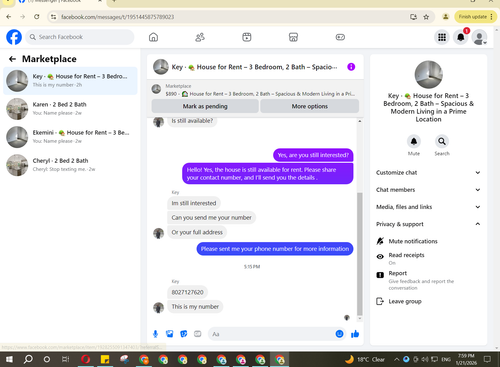This screenshot has width=500, height=367.
Task: Open the Friends icon in top nav
Action: pos(200,37)
